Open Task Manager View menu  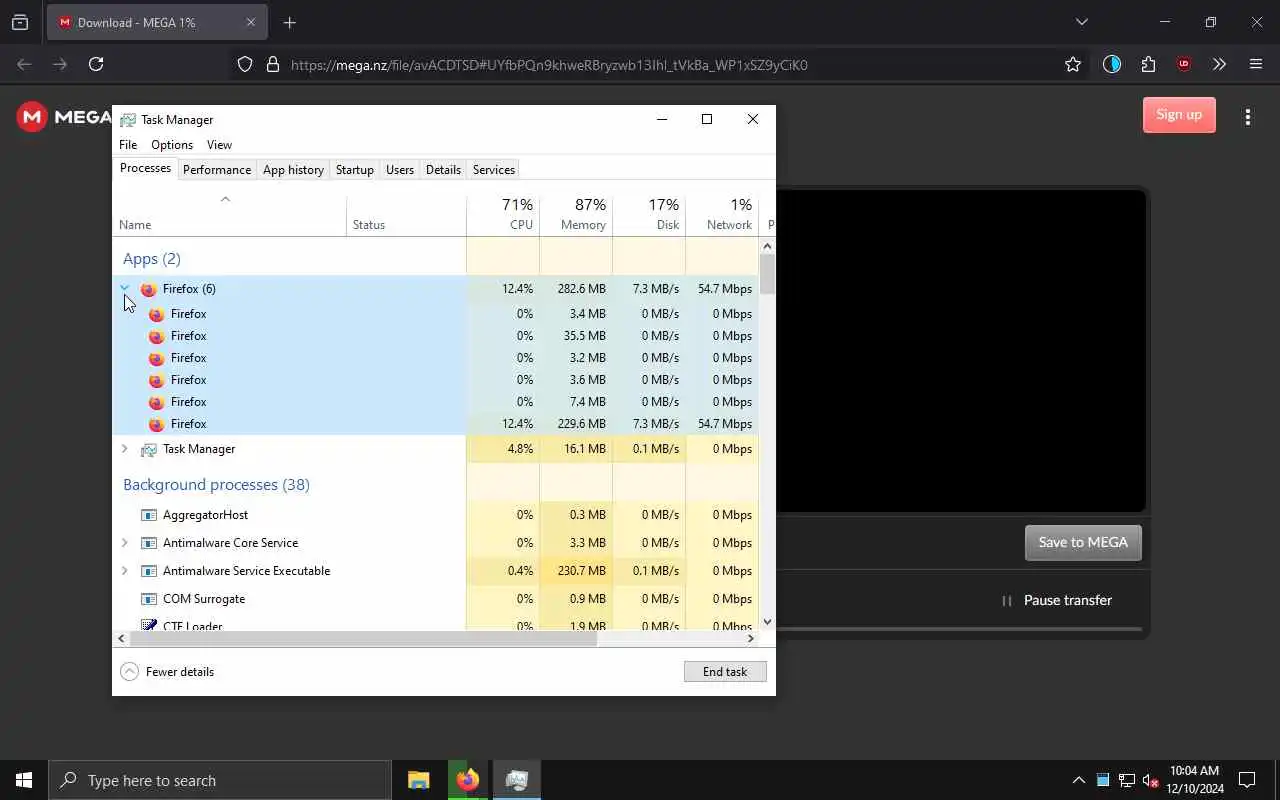pyautogui.click(x=219, y=145)
